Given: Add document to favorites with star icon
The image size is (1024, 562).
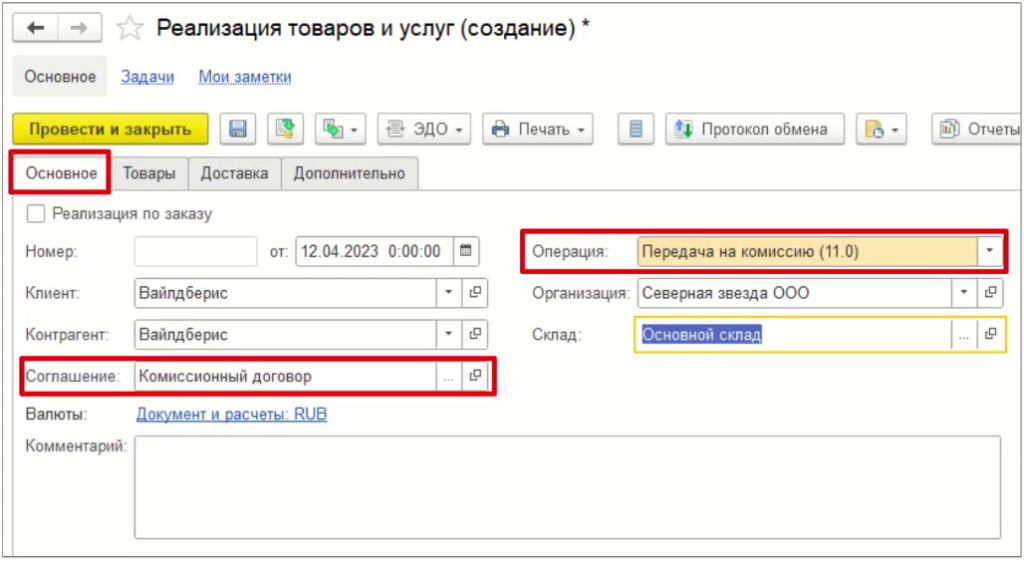Looking at the screenshot, I should (x=129, y=28).
